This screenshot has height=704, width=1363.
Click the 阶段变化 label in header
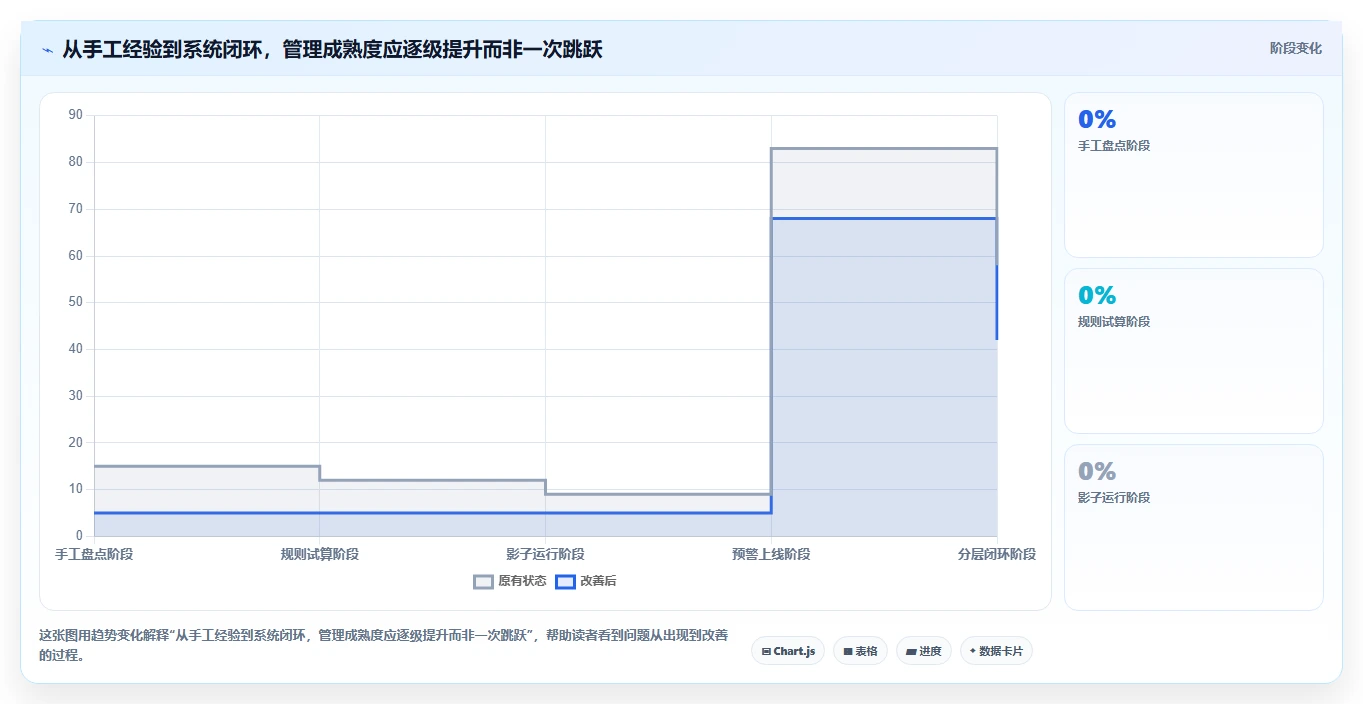(x=1295, y=48)
